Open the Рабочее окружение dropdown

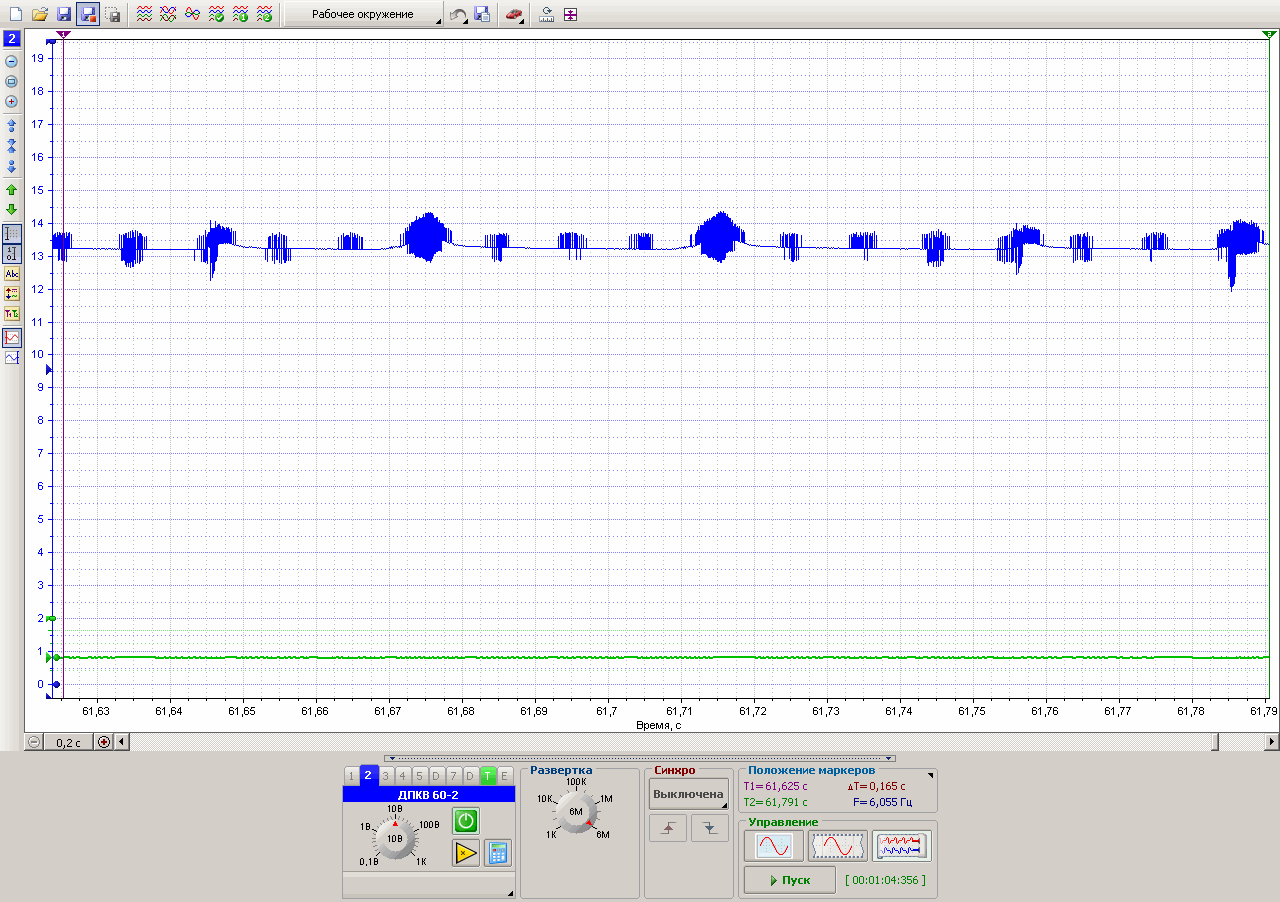pyautogui.click(x=363, y=14)
